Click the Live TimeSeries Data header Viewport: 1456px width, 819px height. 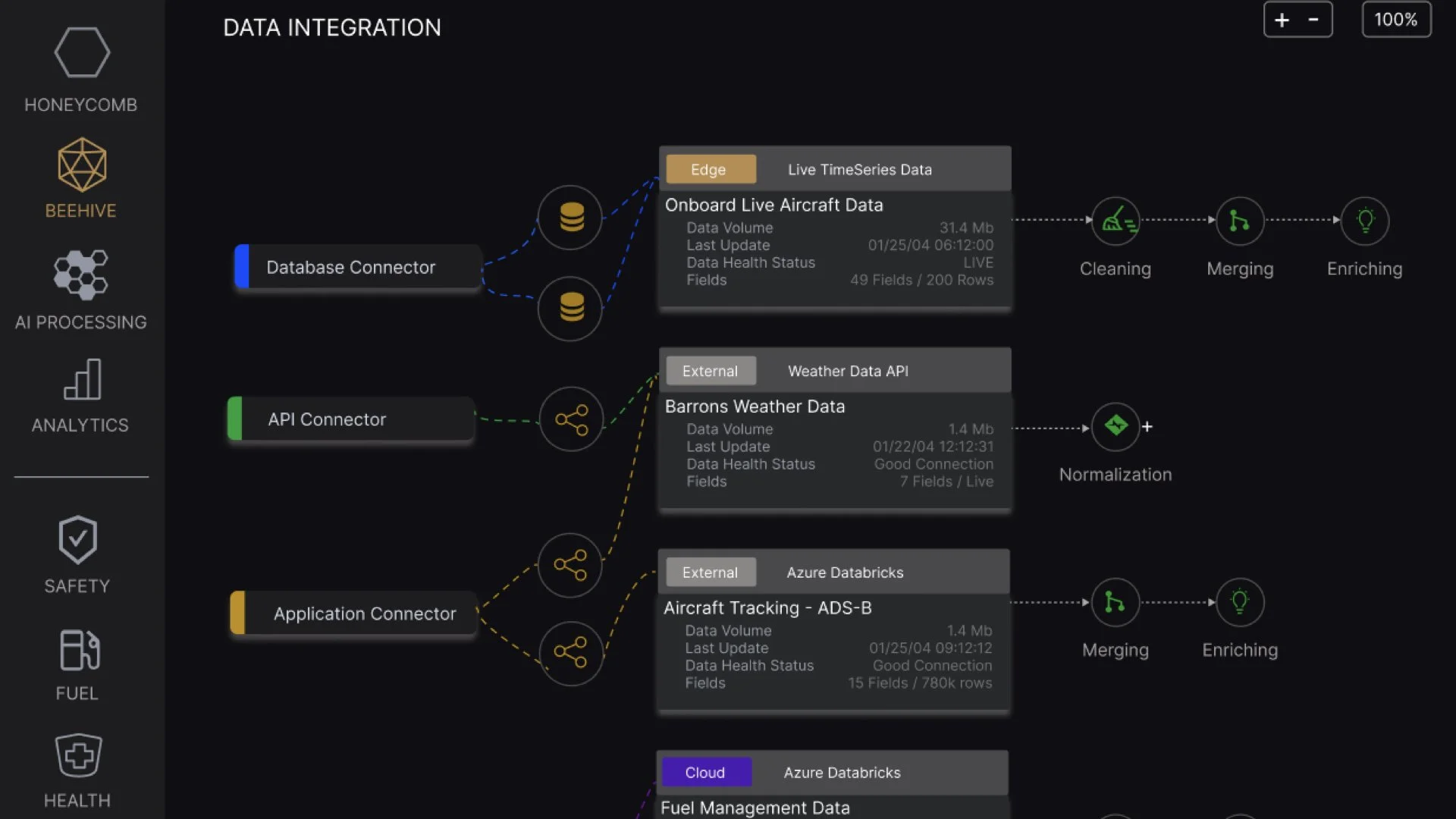pos(860,170)
